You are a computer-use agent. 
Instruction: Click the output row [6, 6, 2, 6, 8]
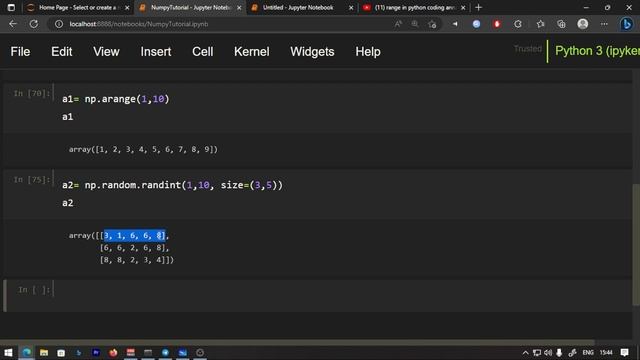(134, 248)
